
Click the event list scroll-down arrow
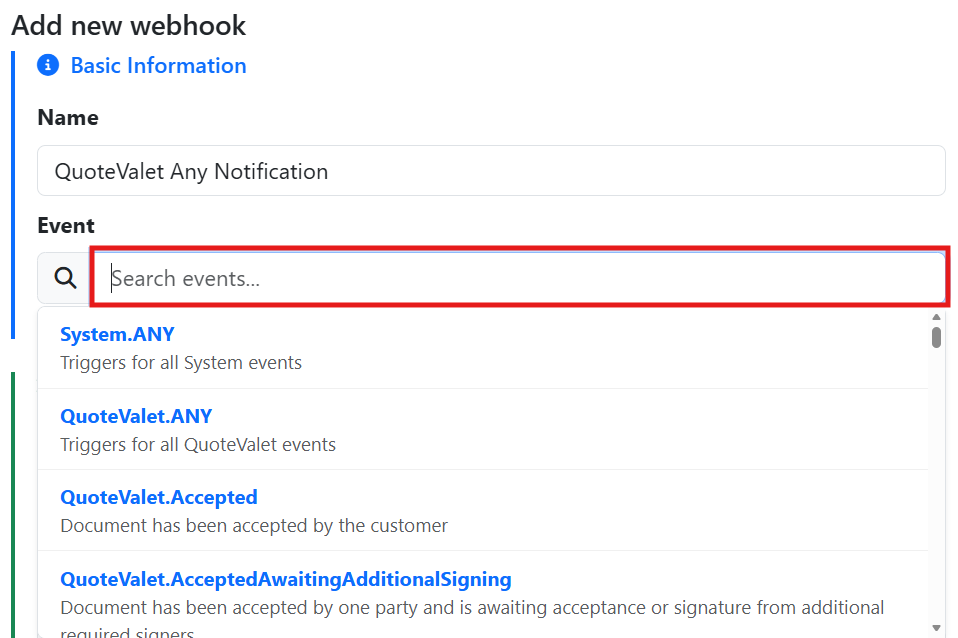(x=936, y=627)
